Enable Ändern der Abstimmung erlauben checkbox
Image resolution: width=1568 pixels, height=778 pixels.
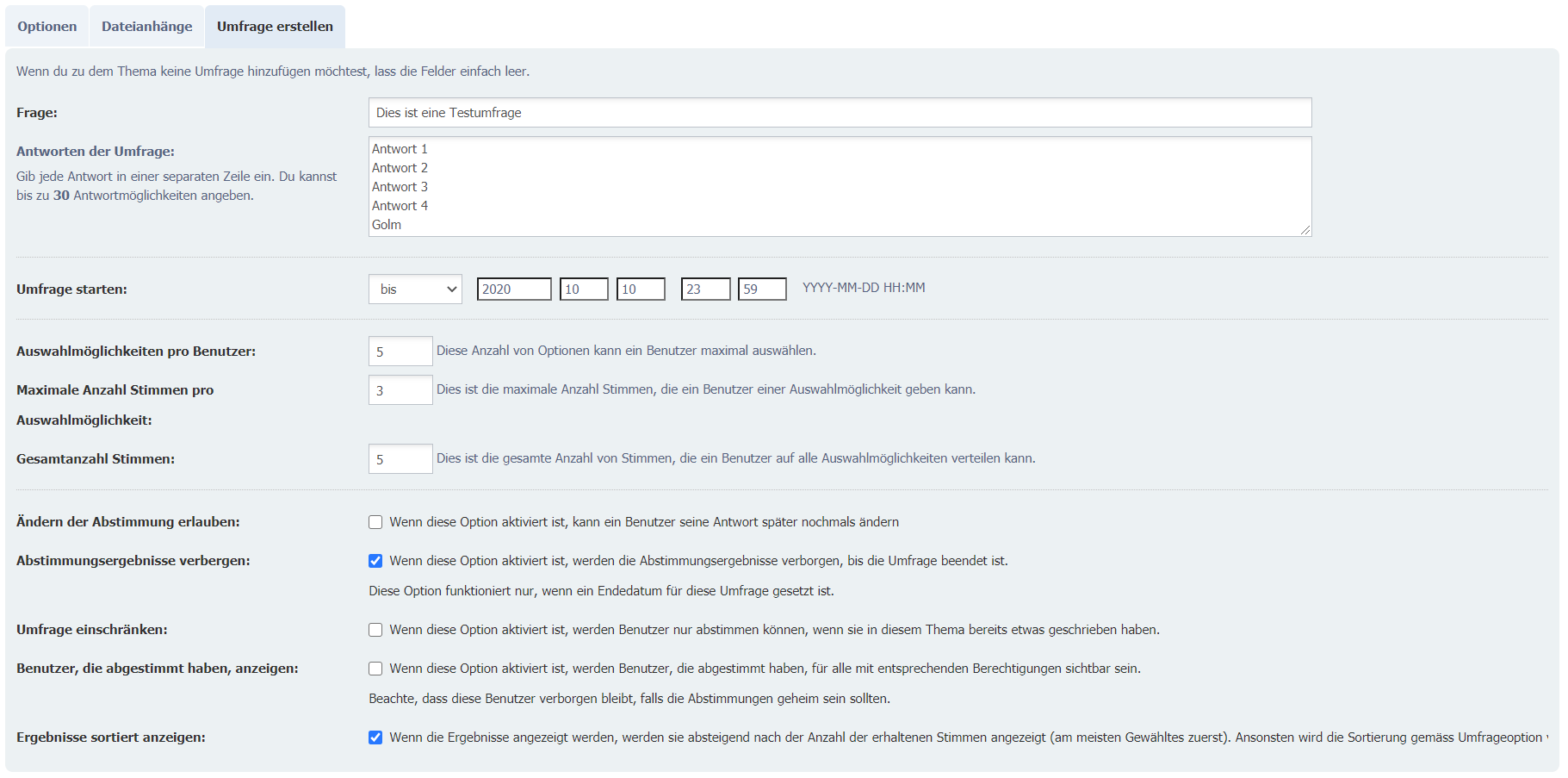375,522
